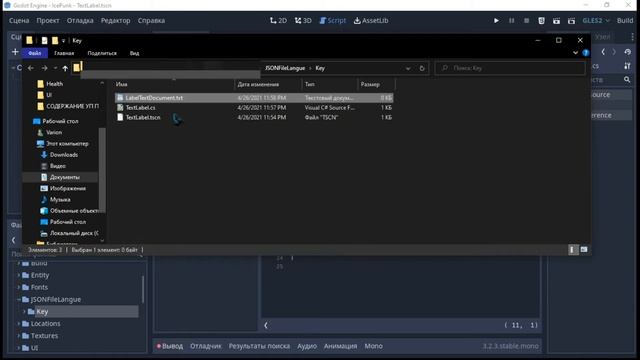Open the Редактор menu in Godot
Screen dimensions: 640x360
coord(116,20)
